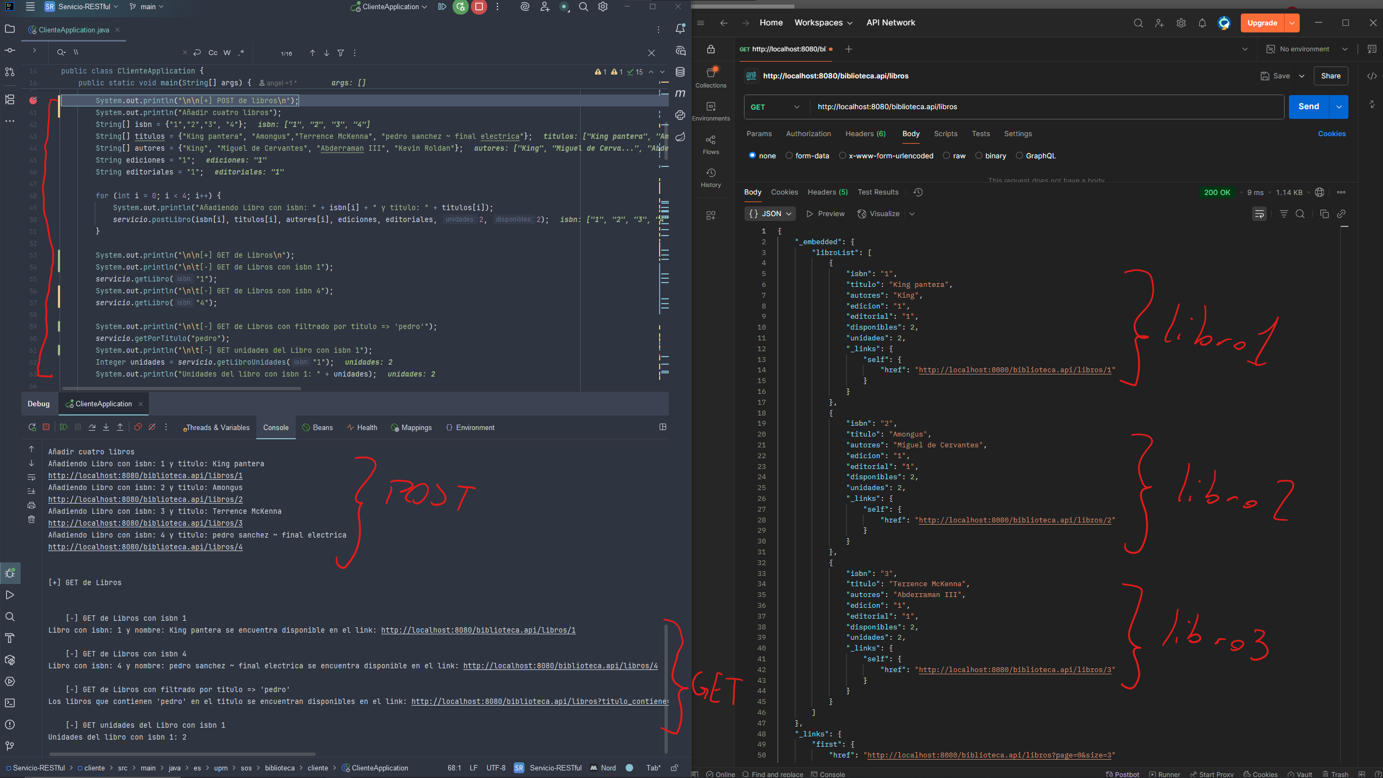
Task: Add a new Postman request tab
Action: point(848,49)
